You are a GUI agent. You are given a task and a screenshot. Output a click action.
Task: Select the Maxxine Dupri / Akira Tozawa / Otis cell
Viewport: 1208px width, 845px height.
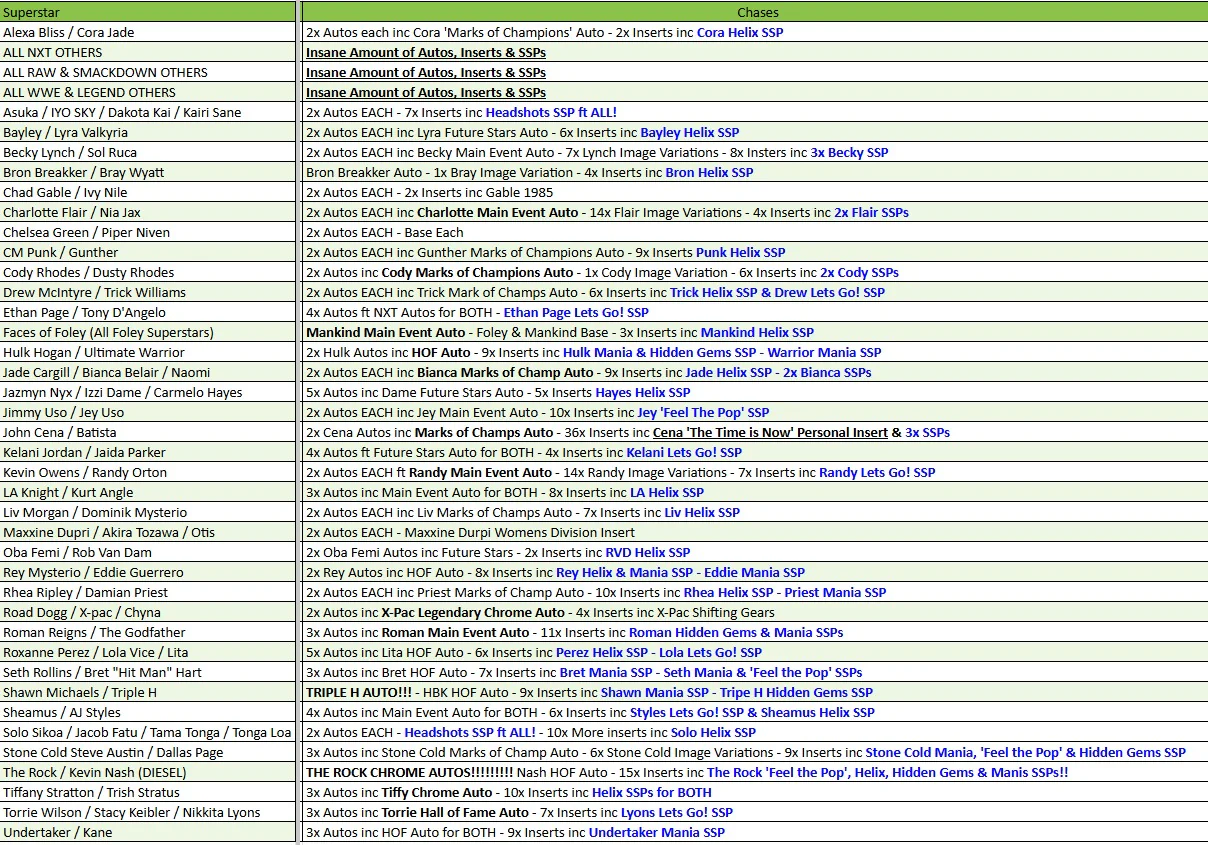tap(148, 532)
